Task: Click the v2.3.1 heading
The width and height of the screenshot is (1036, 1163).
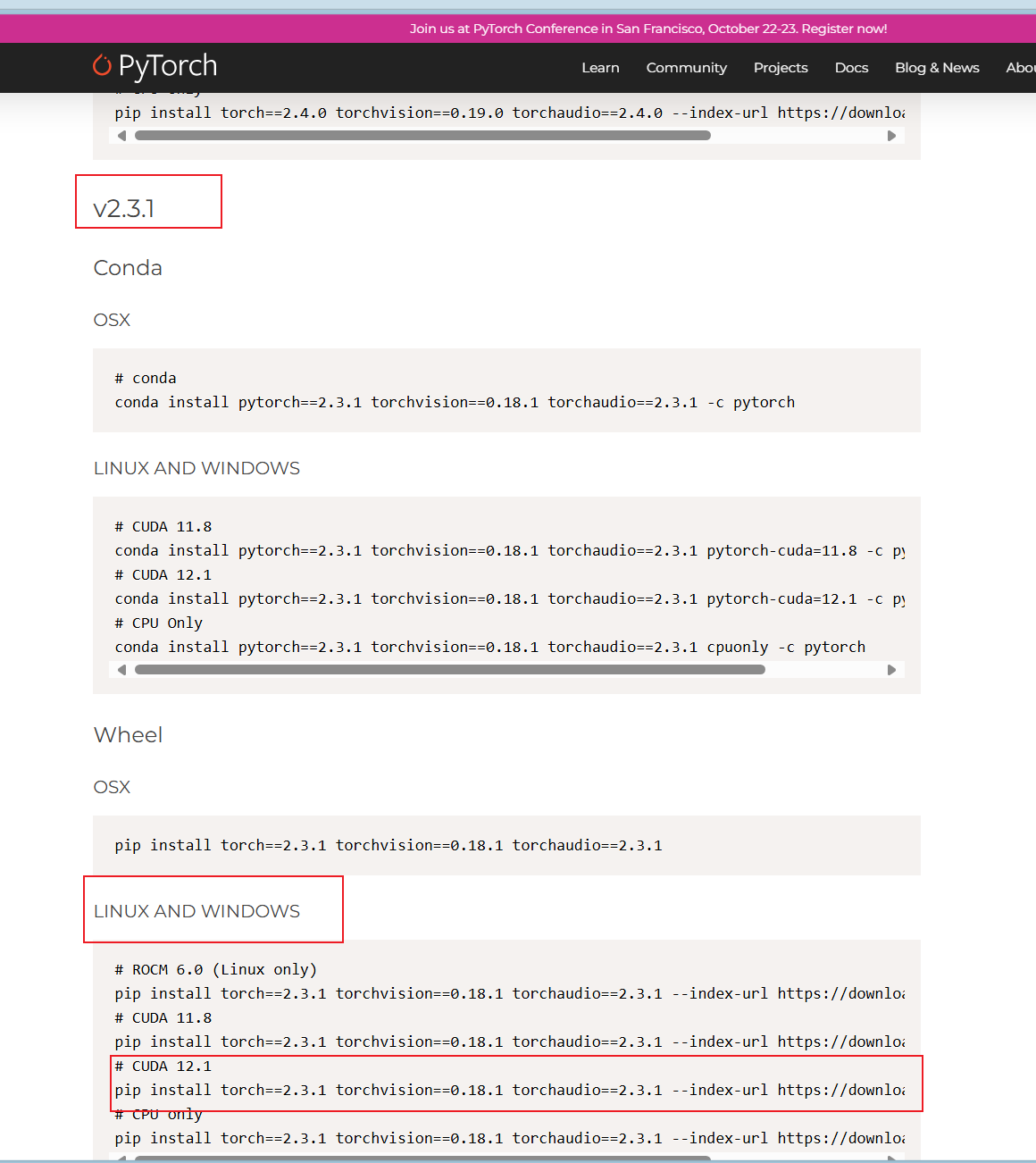Action: point(124,209)
